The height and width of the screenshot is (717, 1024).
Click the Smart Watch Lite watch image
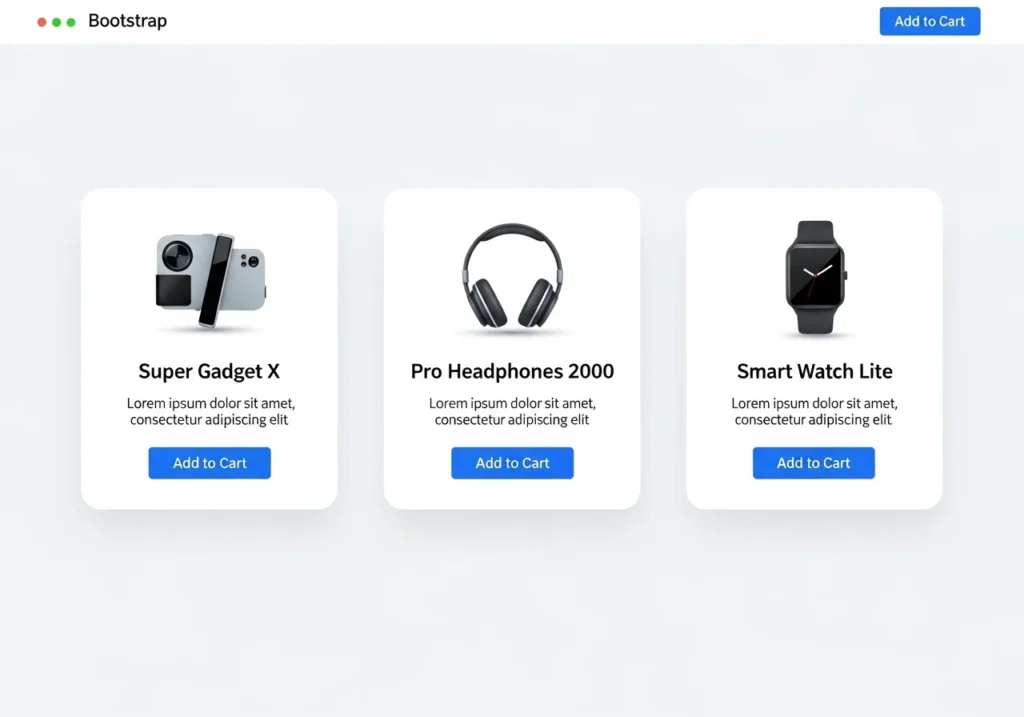coord(815,278)
